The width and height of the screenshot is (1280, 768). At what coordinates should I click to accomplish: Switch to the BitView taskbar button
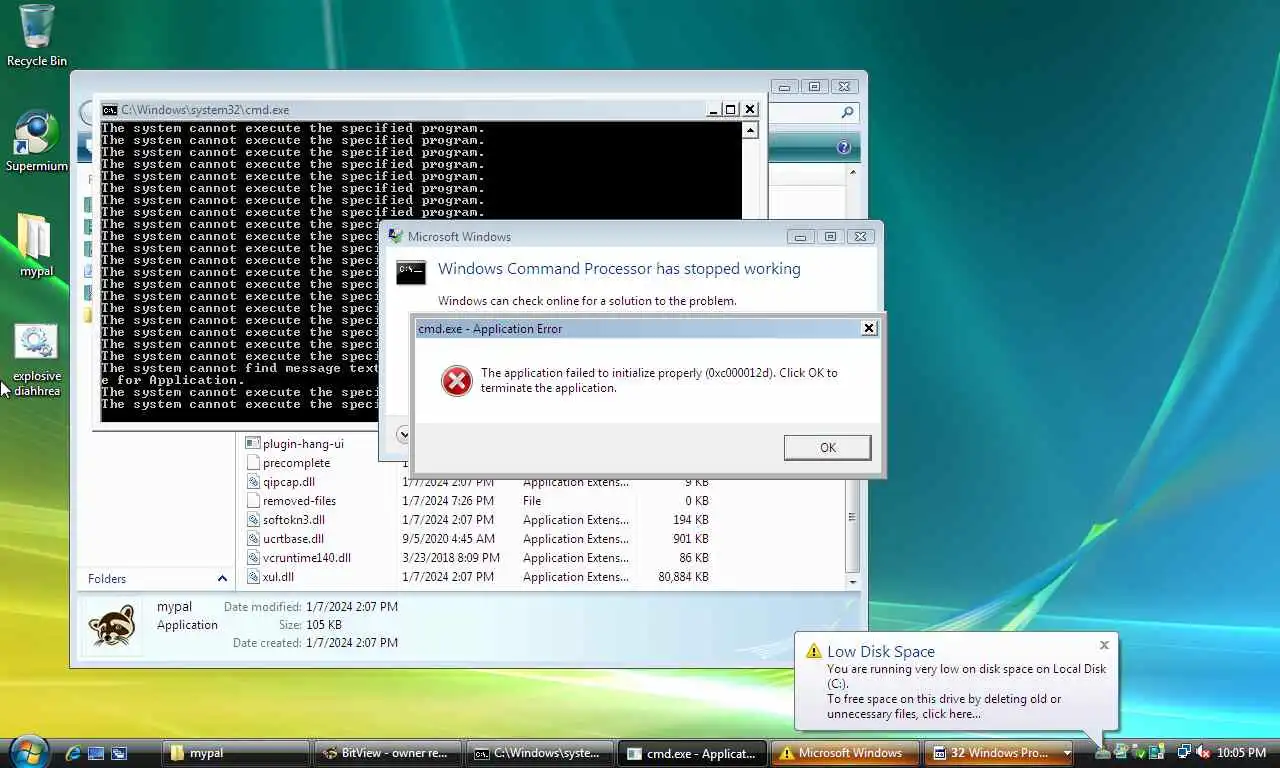click(x=389, y=753)
